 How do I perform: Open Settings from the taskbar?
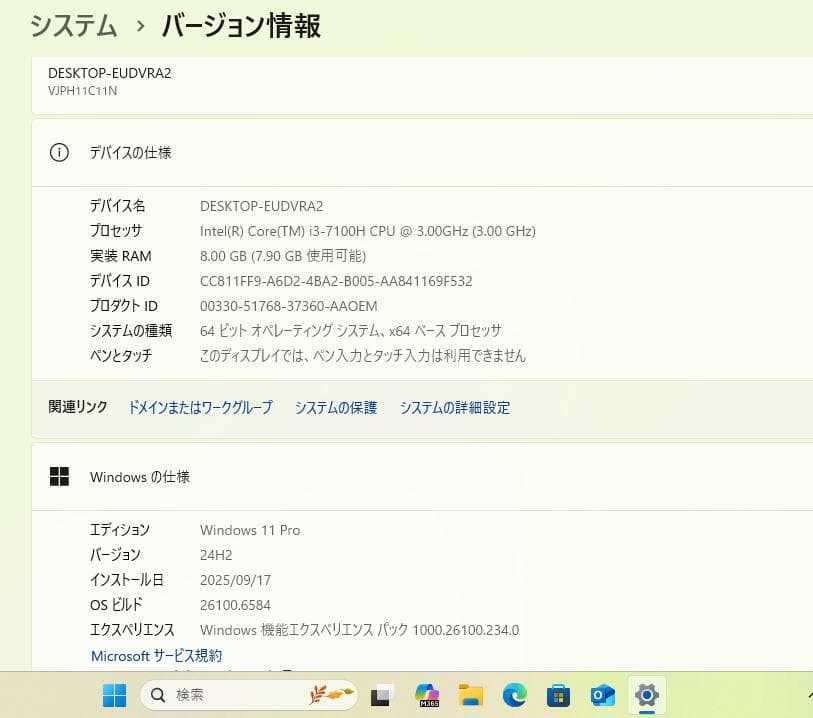[646, 694]
